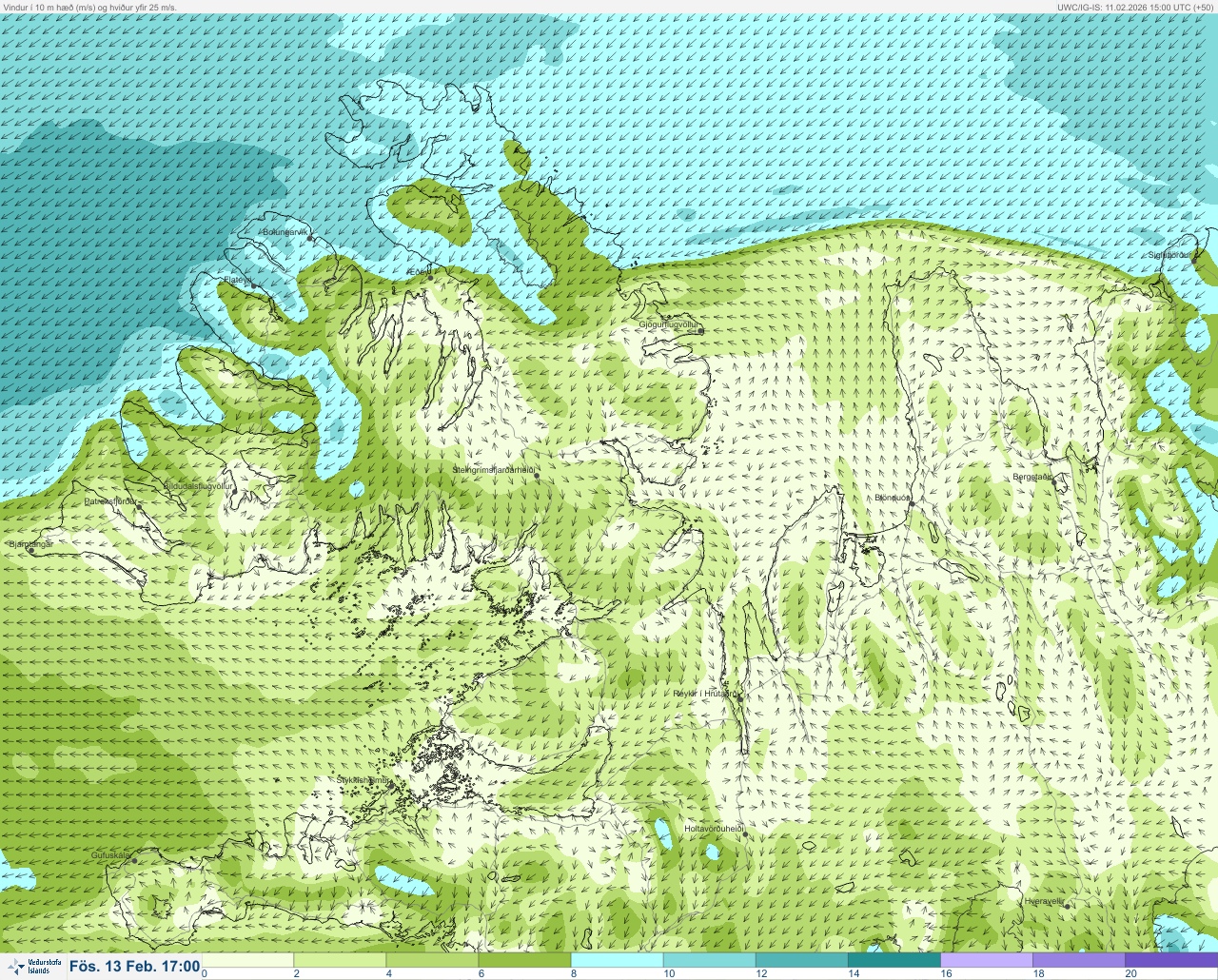
Task: Click the legend scale value '4'
Action: pos(388,973)
